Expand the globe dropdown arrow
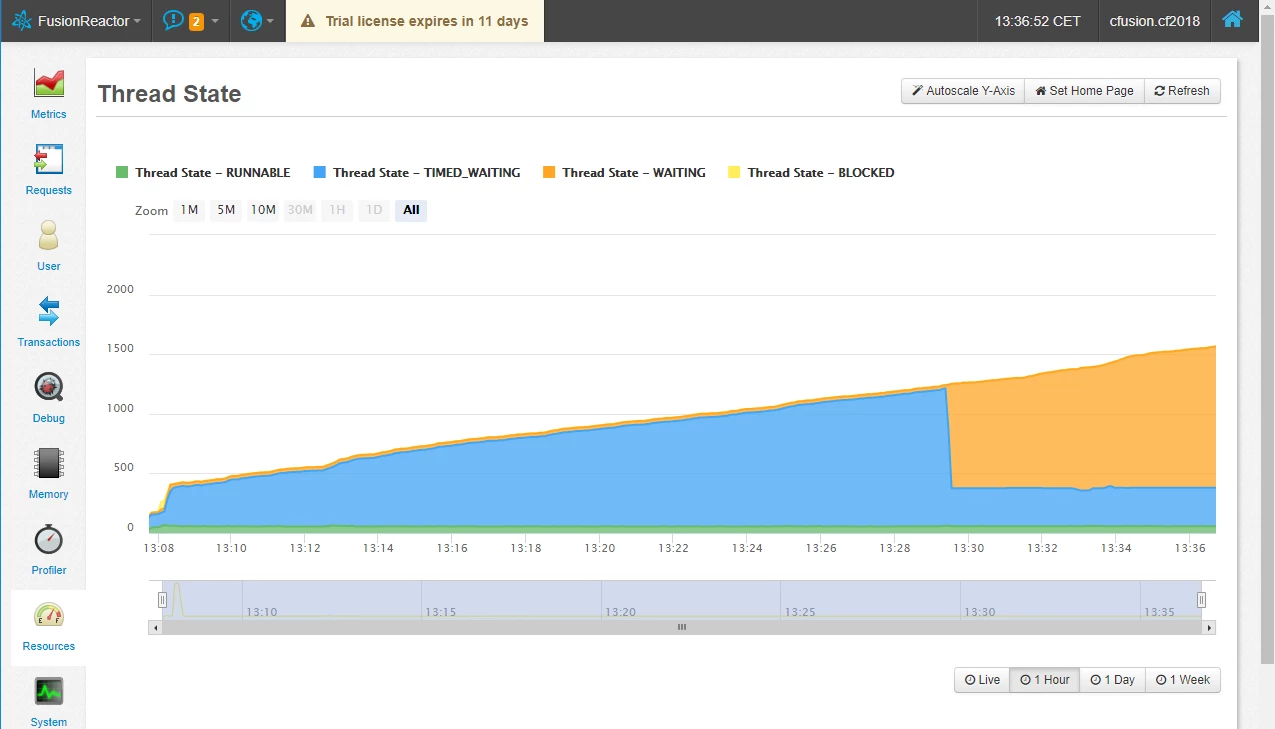 [270, 21]
